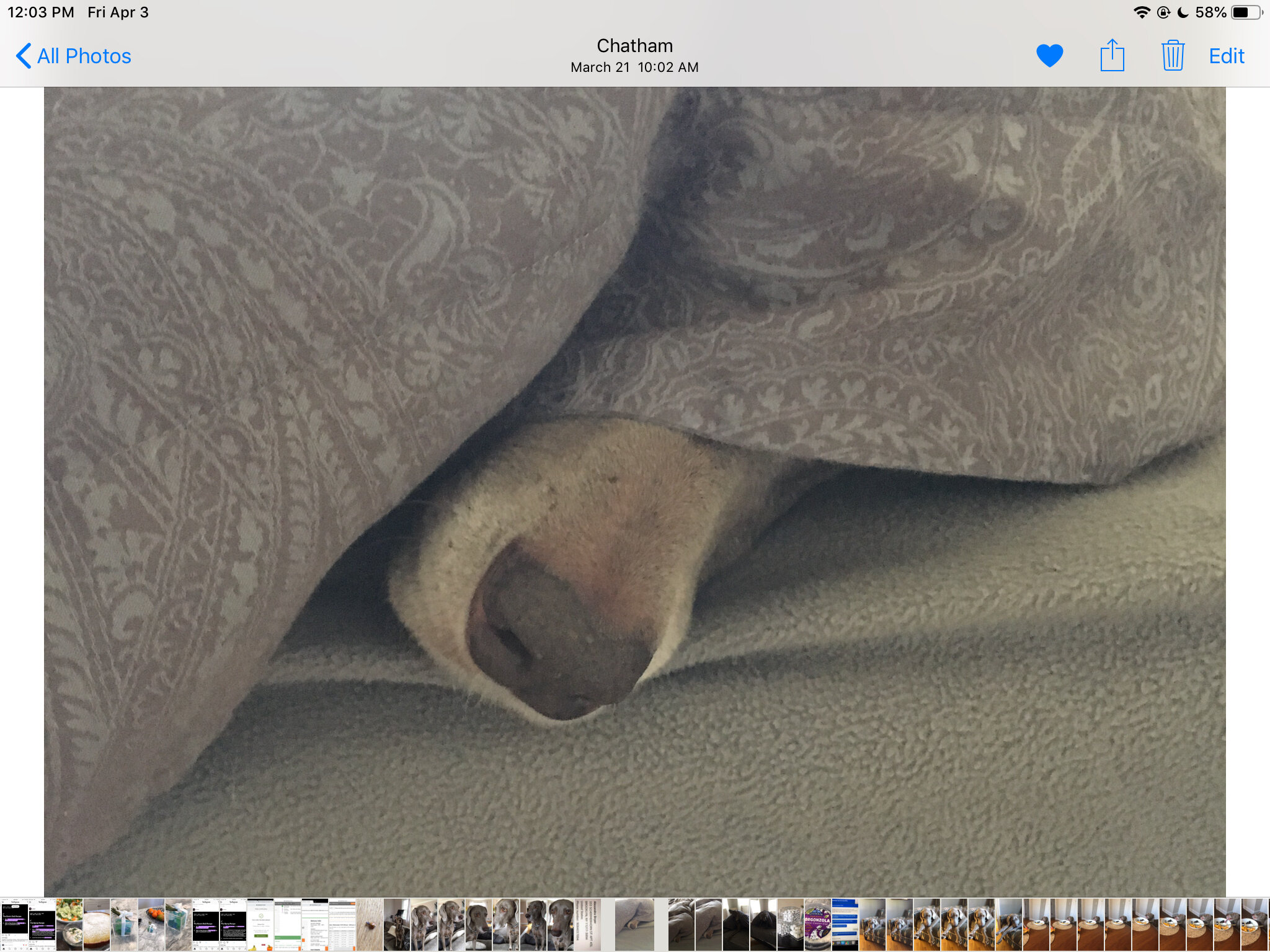Select the salad bowl thumbnail
Viewport: 1270px width, 952px height.
point(69,925)
